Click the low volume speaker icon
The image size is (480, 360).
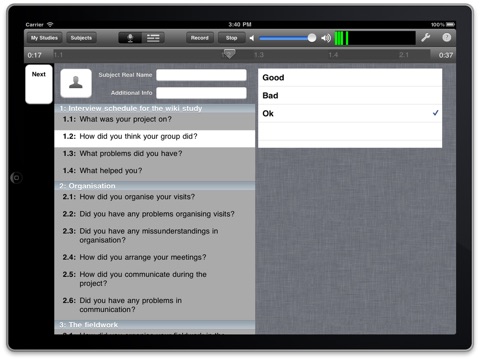click(x=252, y=38)
